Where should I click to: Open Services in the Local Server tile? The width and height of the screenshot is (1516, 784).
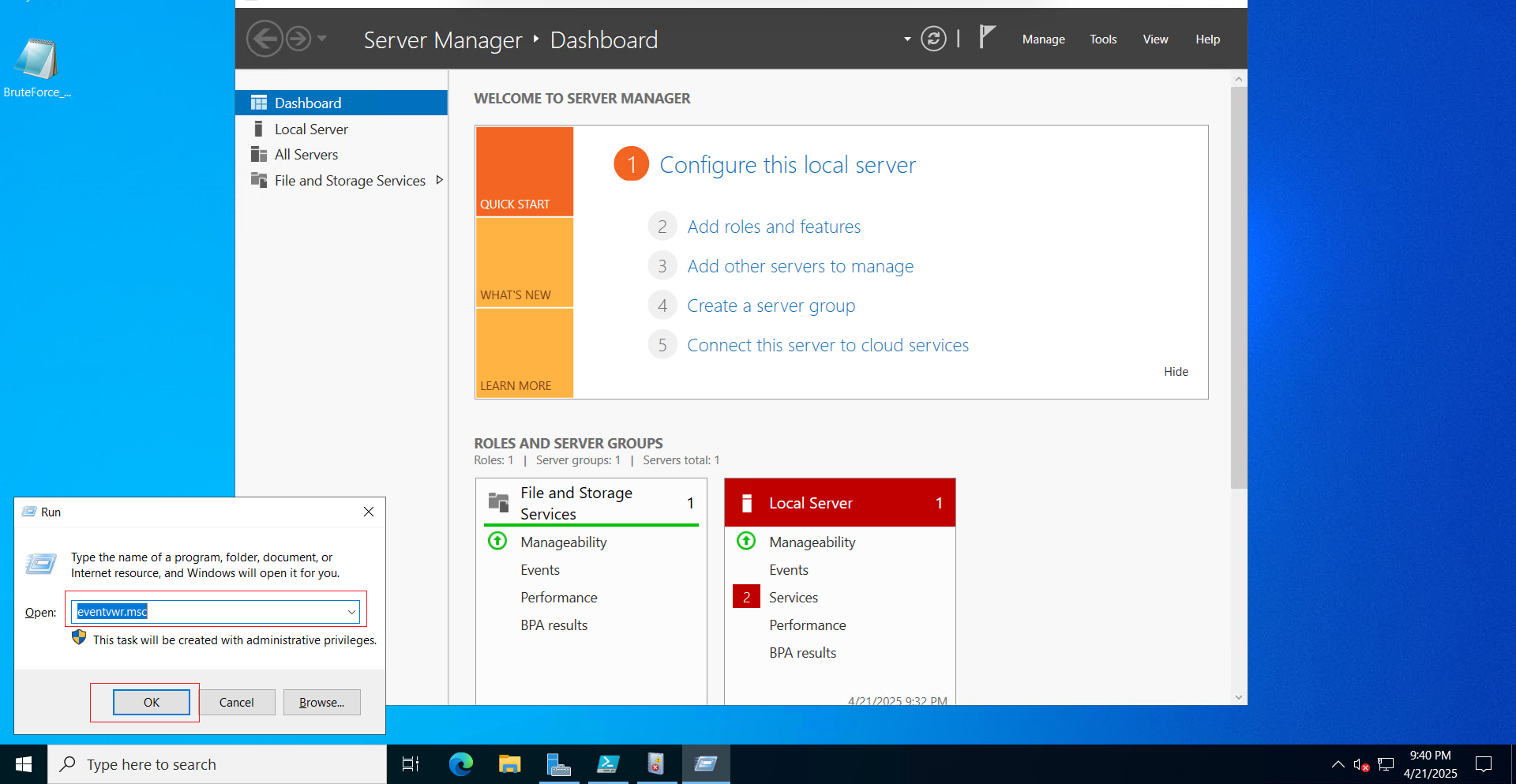[x=794, y=598]
